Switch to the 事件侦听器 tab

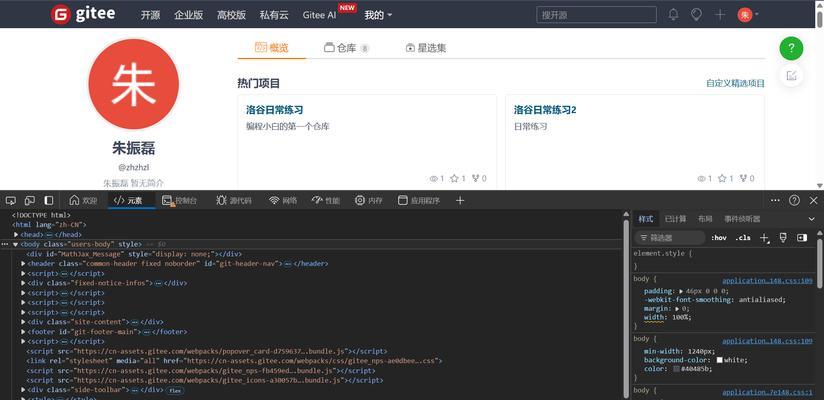742,219
